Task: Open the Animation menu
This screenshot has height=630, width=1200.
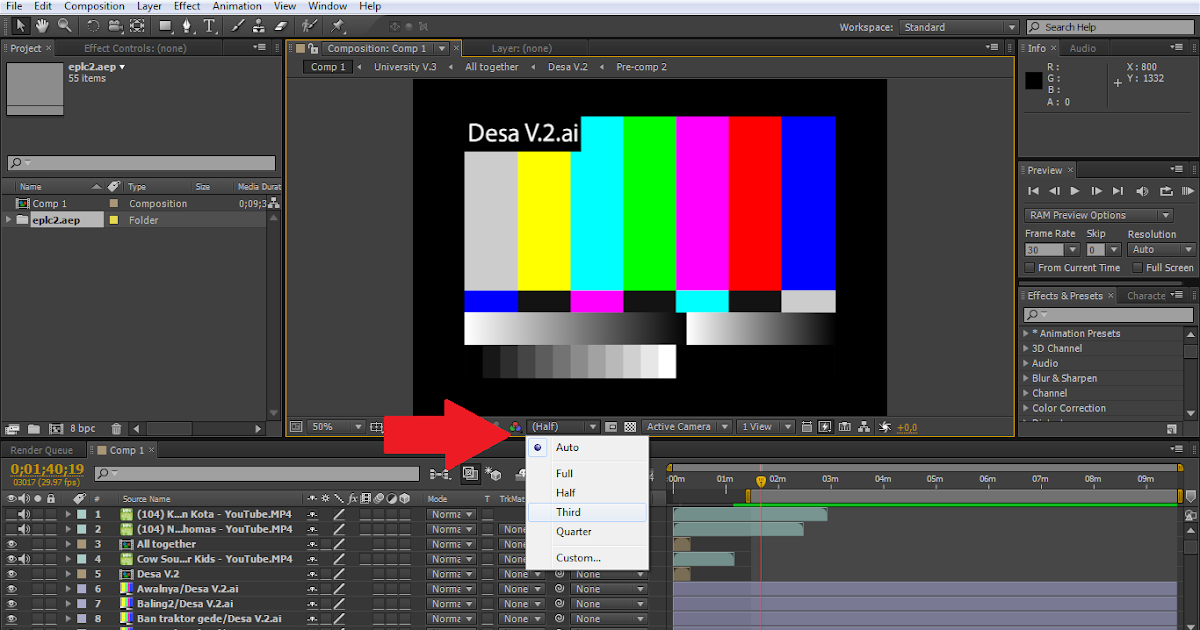Action: coord(237,5)
